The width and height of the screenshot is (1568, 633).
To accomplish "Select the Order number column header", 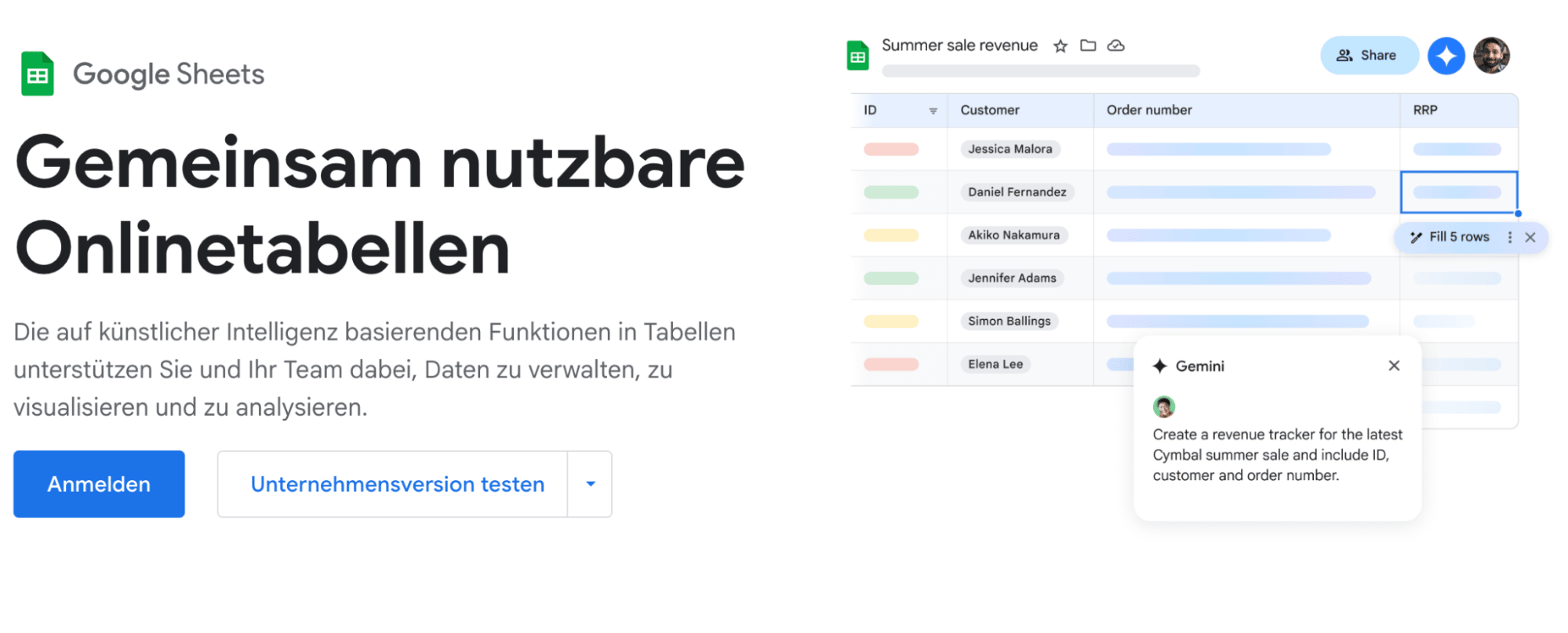I will pos(1246,111).
